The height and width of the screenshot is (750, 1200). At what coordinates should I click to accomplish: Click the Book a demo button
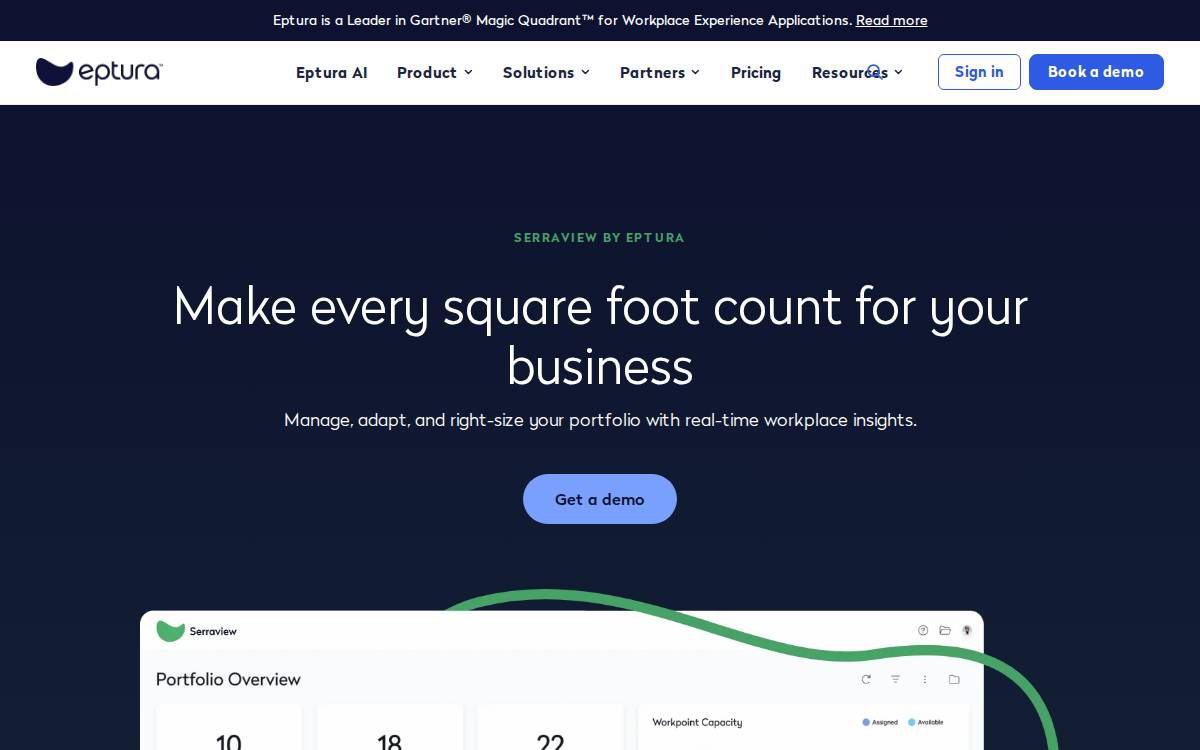tap(1096, 72)
